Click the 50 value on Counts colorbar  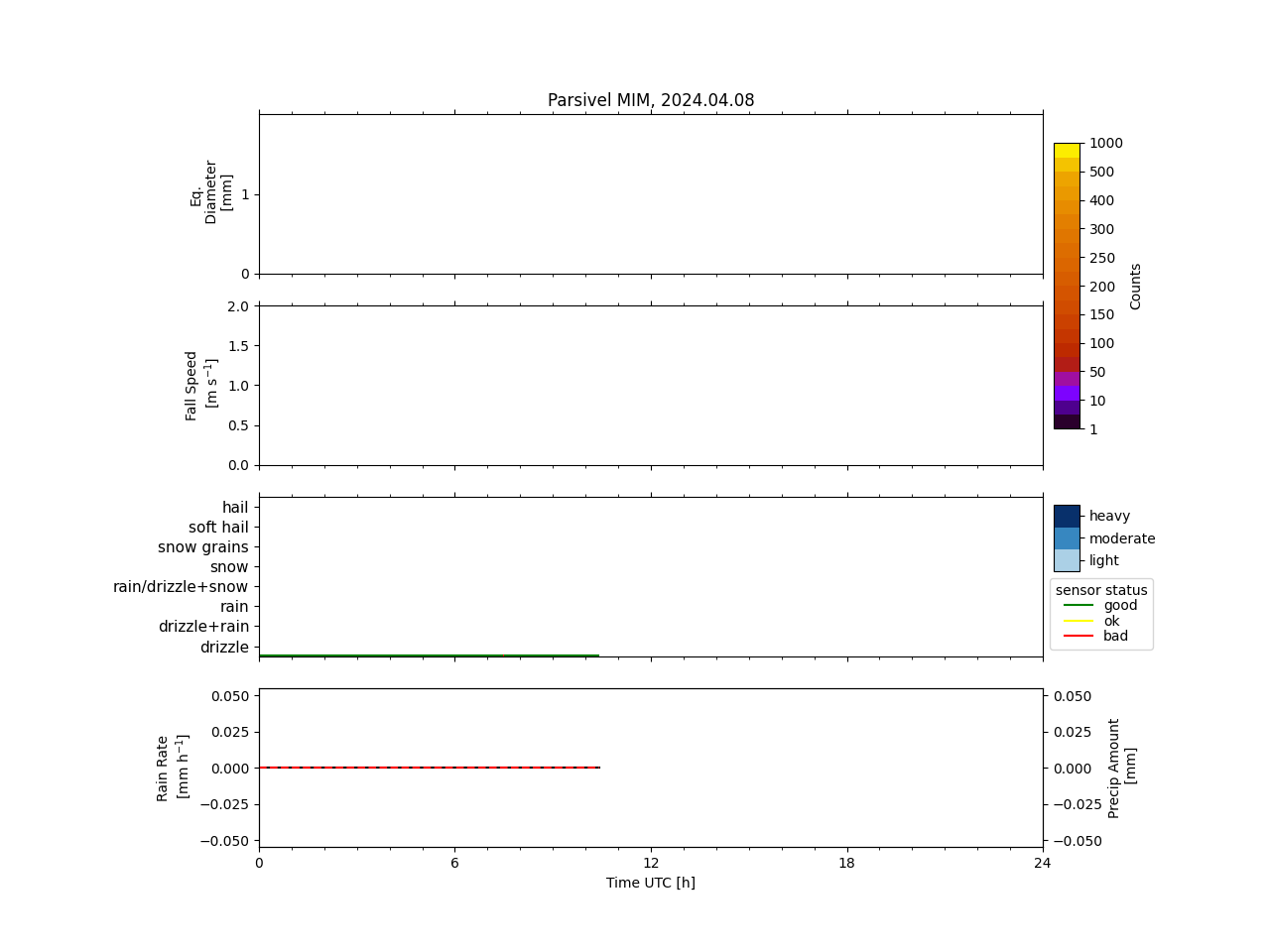pos(1097,372)
